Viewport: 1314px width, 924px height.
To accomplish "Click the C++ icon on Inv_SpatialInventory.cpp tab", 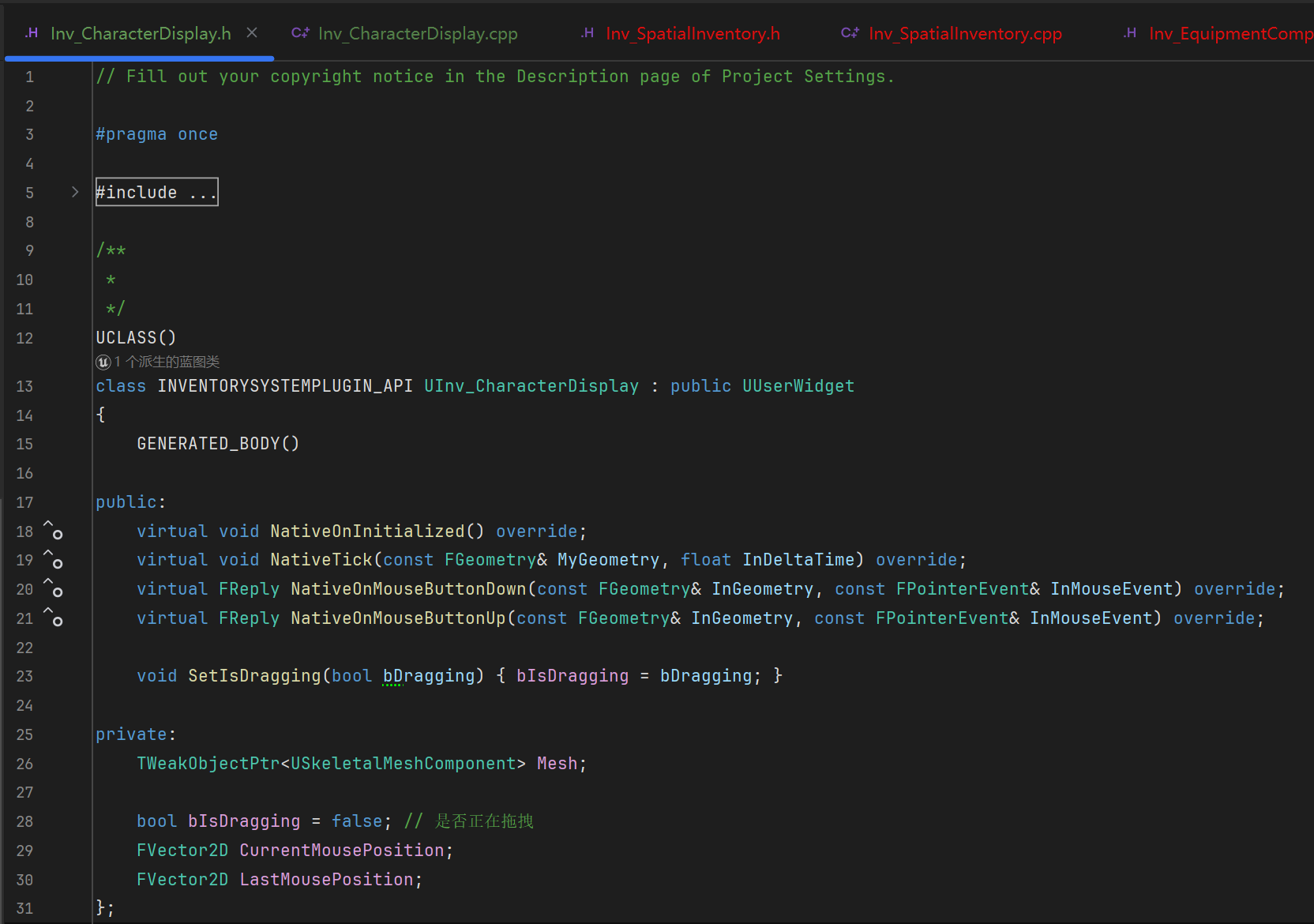I will (850, 33).
